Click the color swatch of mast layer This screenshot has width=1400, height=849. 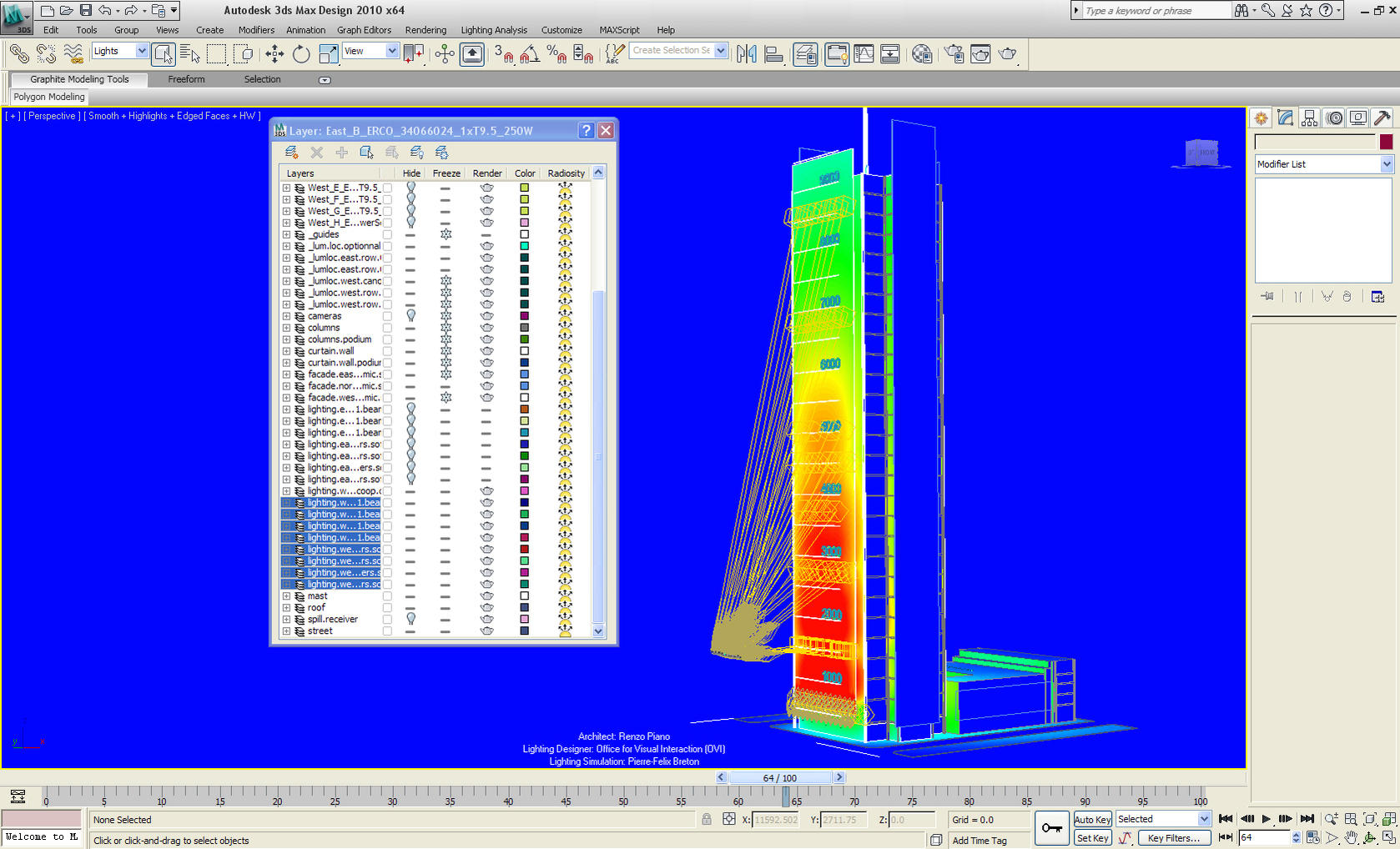(525, 596)
